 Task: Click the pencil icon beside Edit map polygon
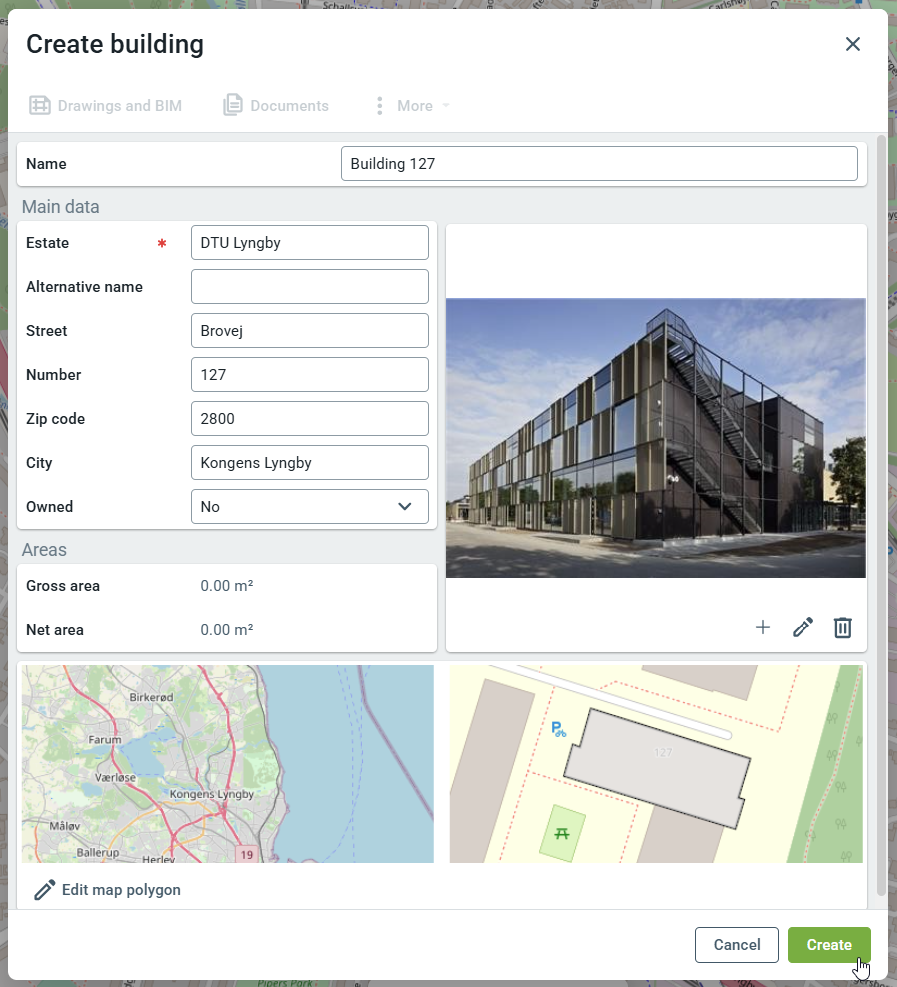pos(44,890)
